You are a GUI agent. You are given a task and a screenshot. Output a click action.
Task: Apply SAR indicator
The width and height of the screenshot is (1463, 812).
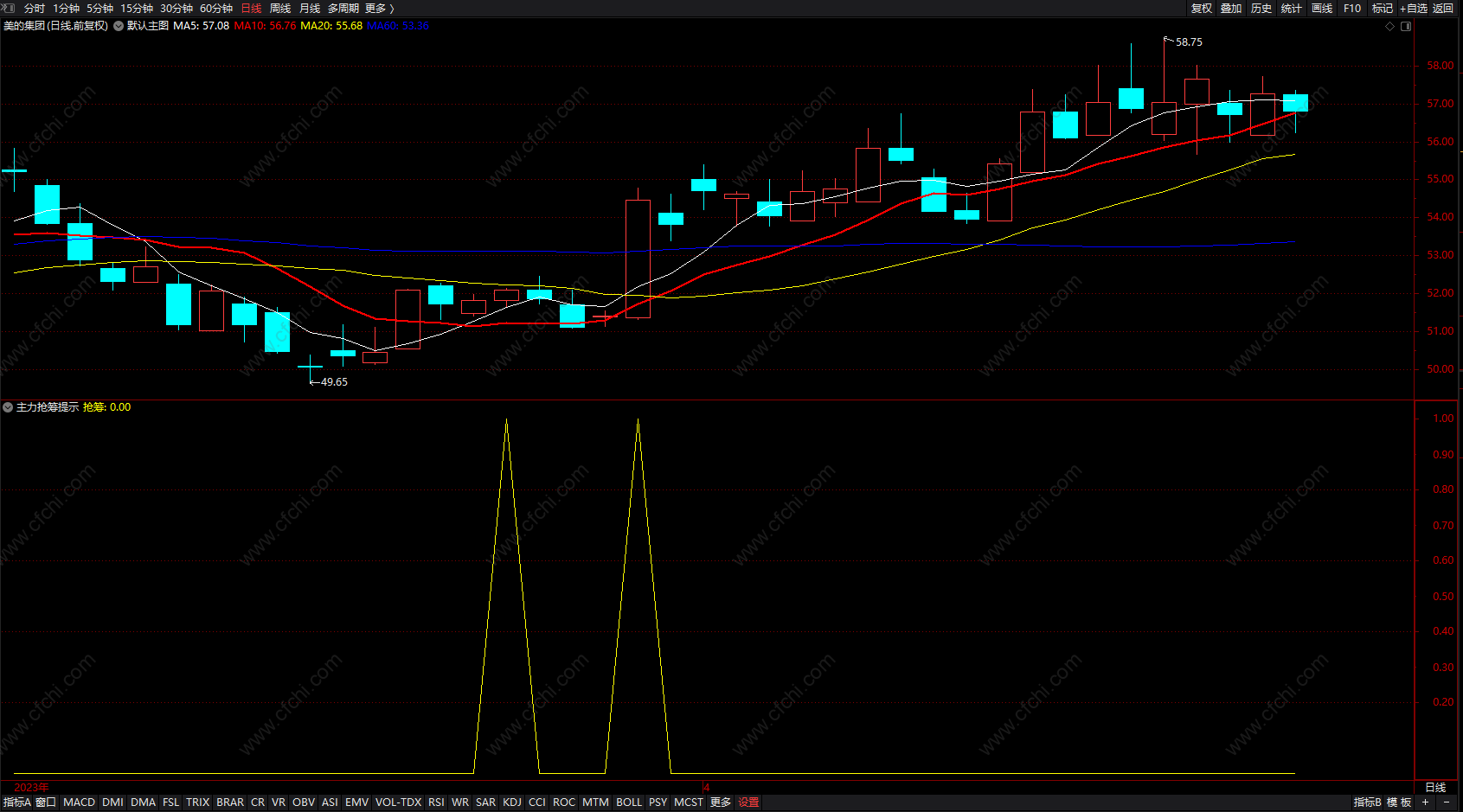(486, 802)
